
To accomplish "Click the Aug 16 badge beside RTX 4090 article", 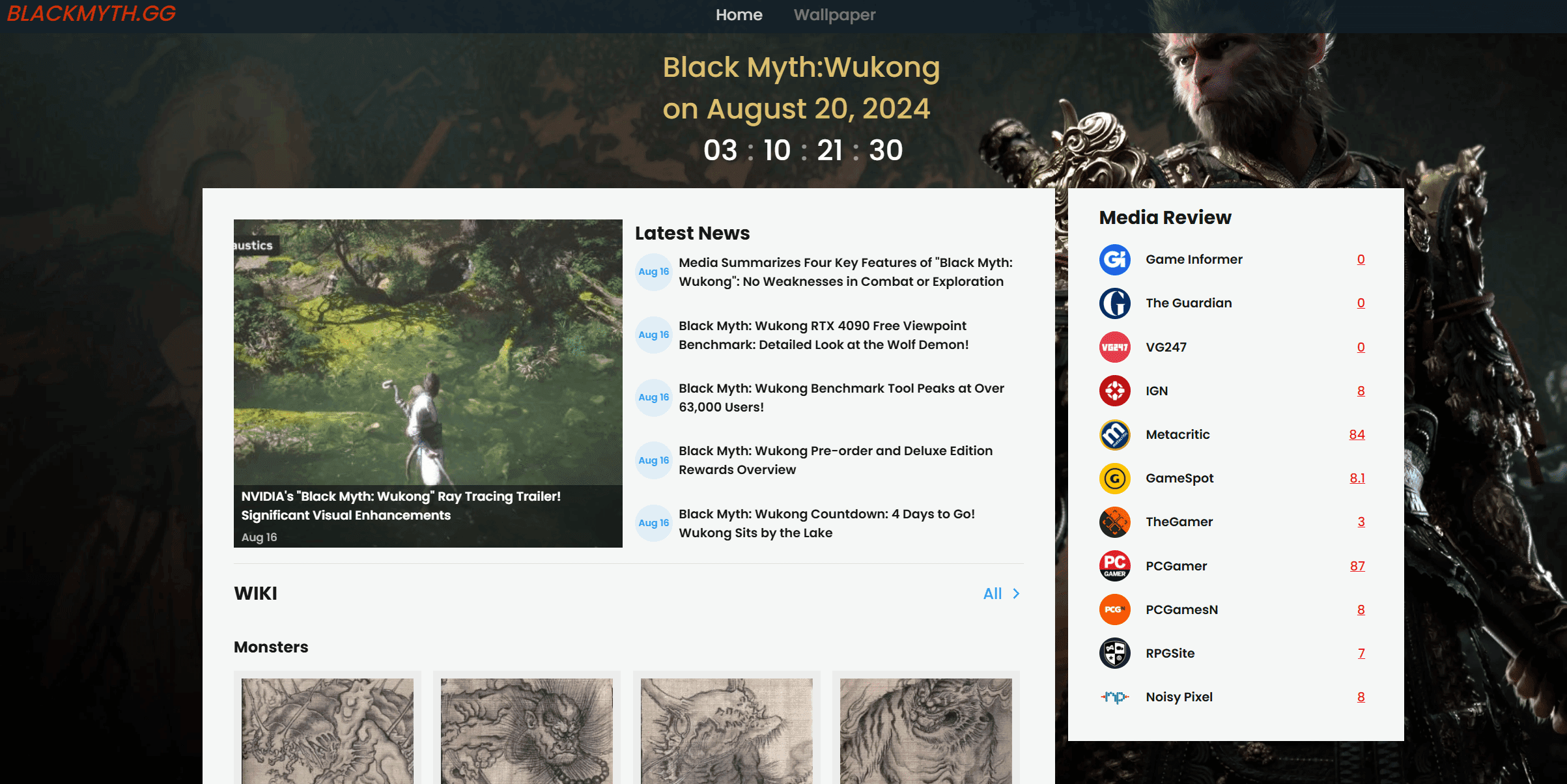I will [653, 335].
